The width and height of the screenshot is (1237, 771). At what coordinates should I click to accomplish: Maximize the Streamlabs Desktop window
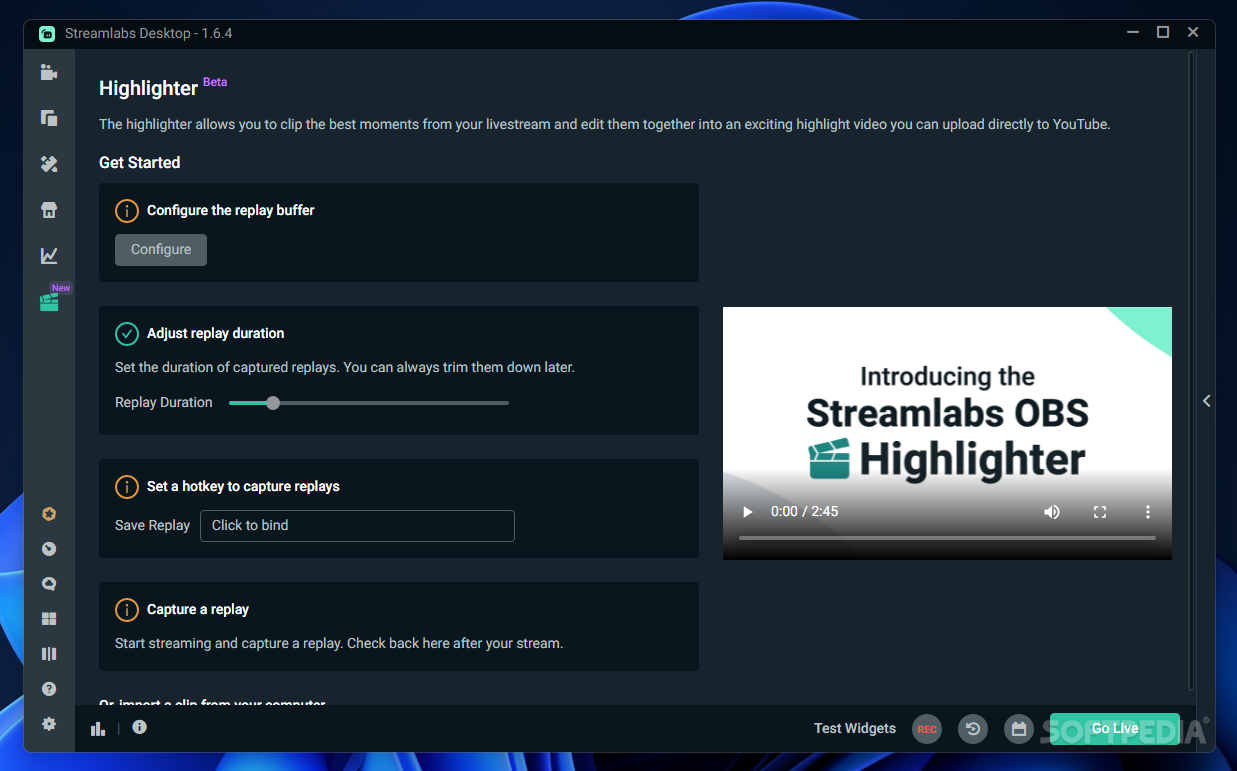tap(1163, 33)
